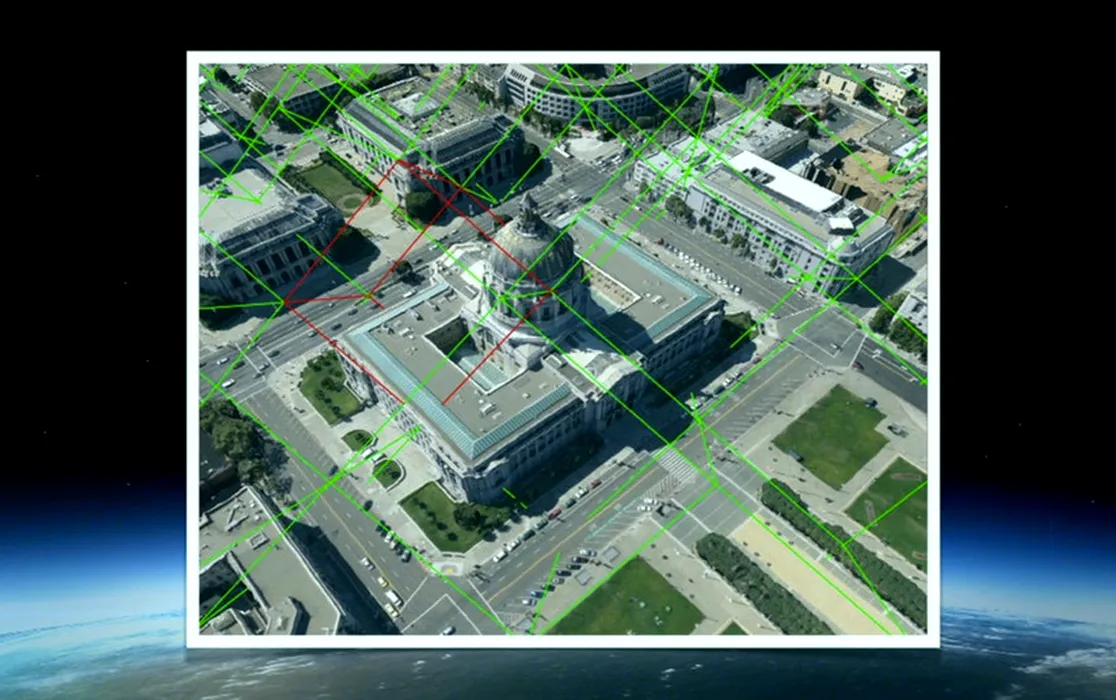The image size is (1116, 700).
Task: Click the aerial domed building slide image
Action: tap(563, 349)
